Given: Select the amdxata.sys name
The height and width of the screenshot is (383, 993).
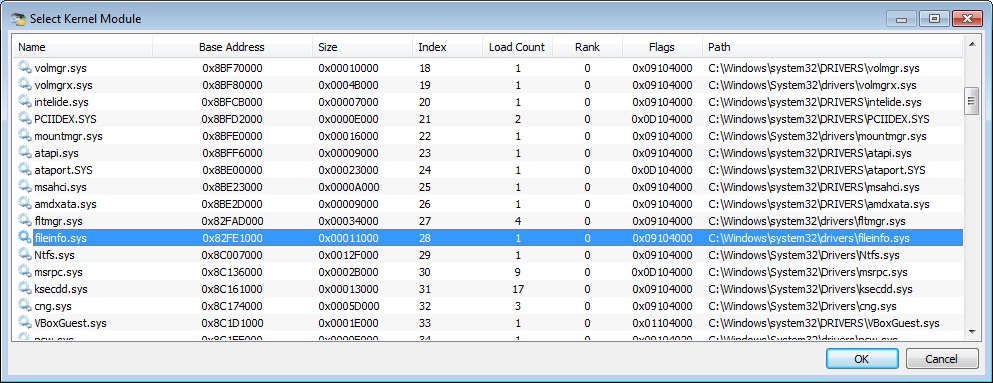Looking at the screenshot, I should click(65, 204).
